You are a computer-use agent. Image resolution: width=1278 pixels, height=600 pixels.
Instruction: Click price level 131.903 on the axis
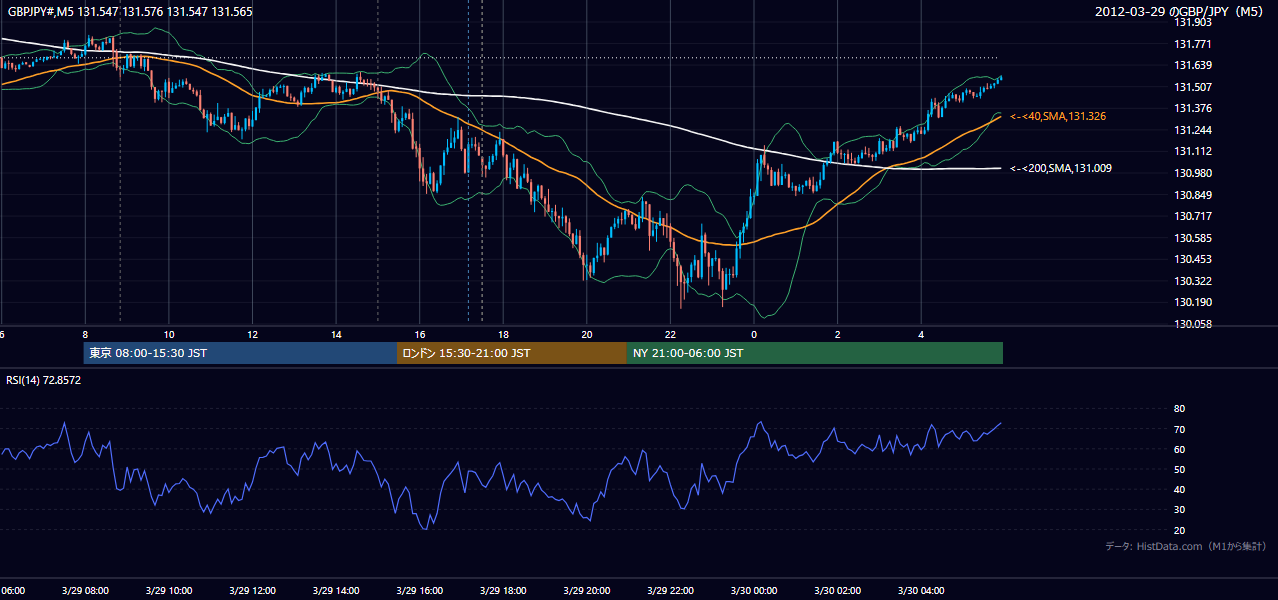click(1193, 22)
